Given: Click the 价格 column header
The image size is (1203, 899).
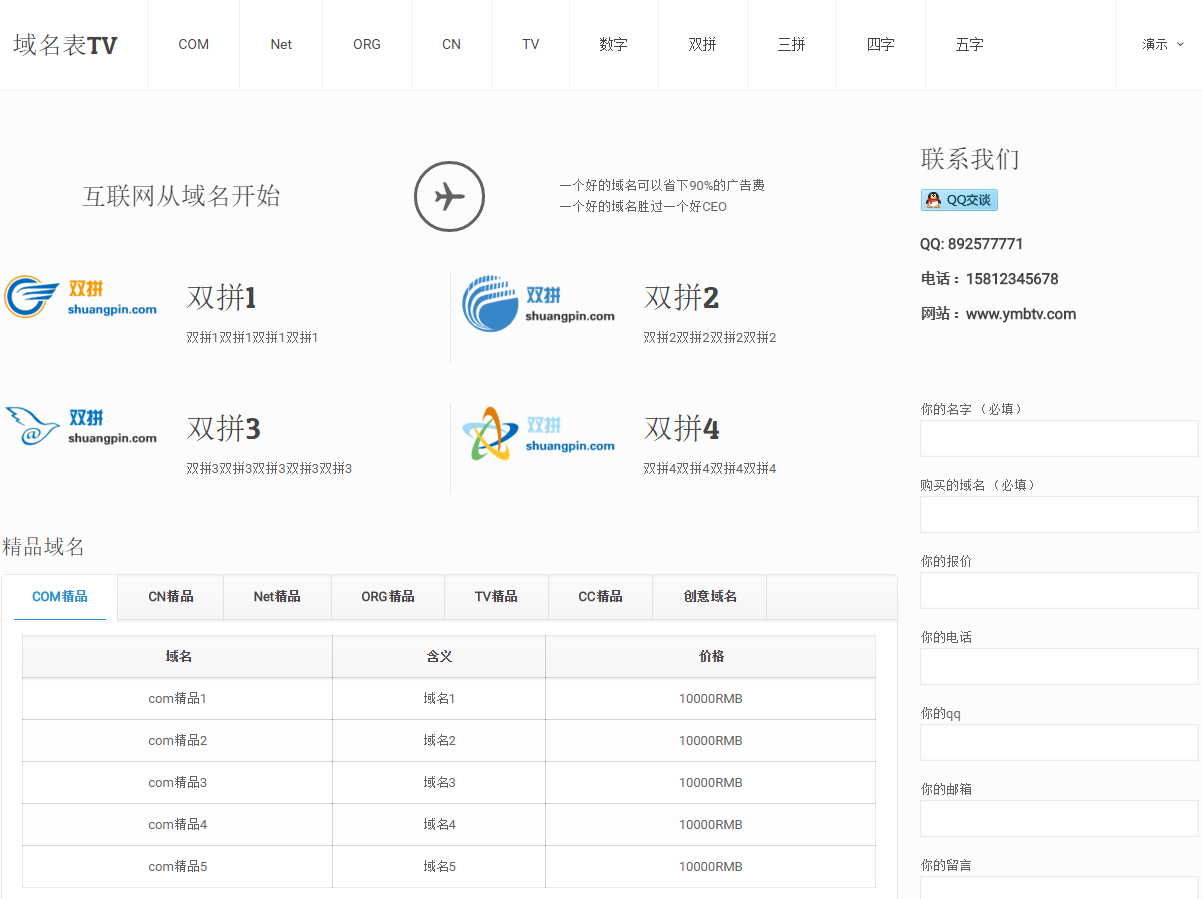Looking at the screenshot, I should coord(711,657).
